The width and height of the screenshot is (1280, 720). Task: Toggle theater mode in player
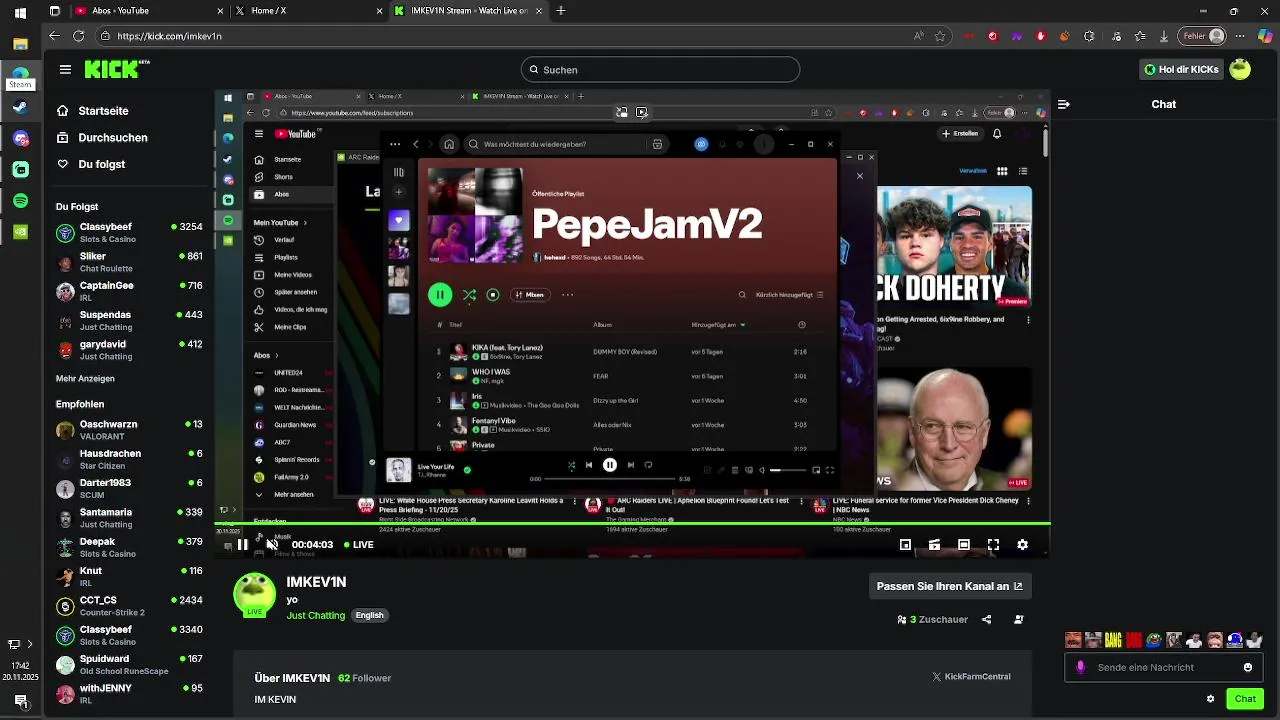pyautogui.click(x=963, y=545)
